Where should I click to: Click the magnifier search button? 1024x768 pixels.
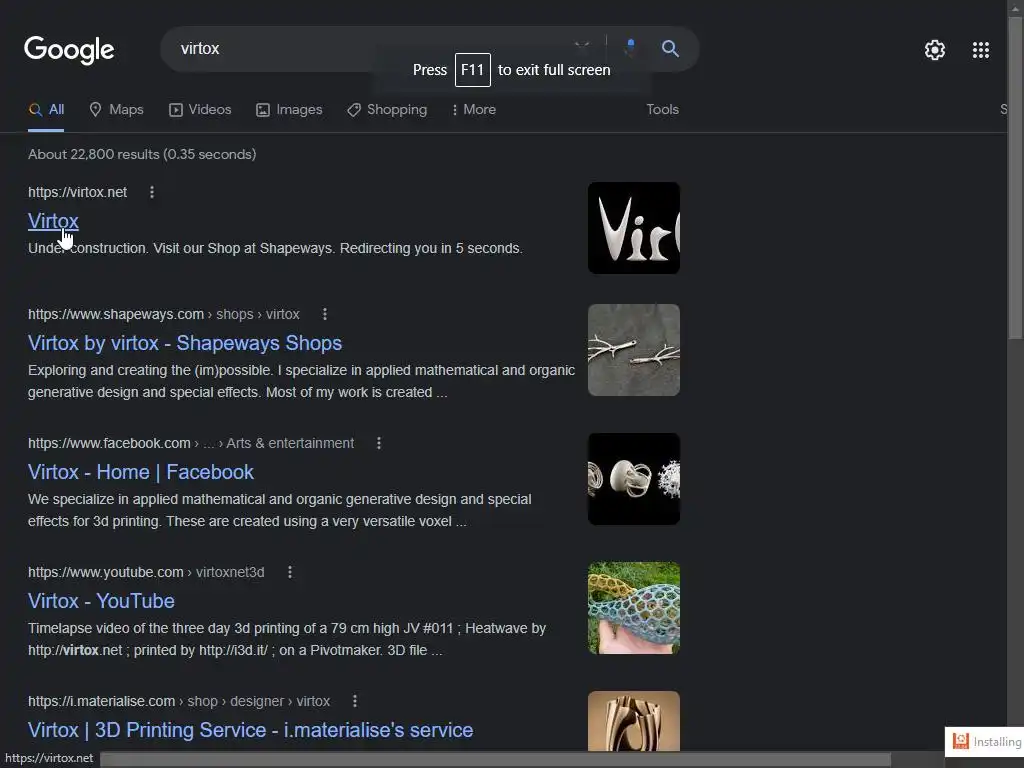(670, 48)
